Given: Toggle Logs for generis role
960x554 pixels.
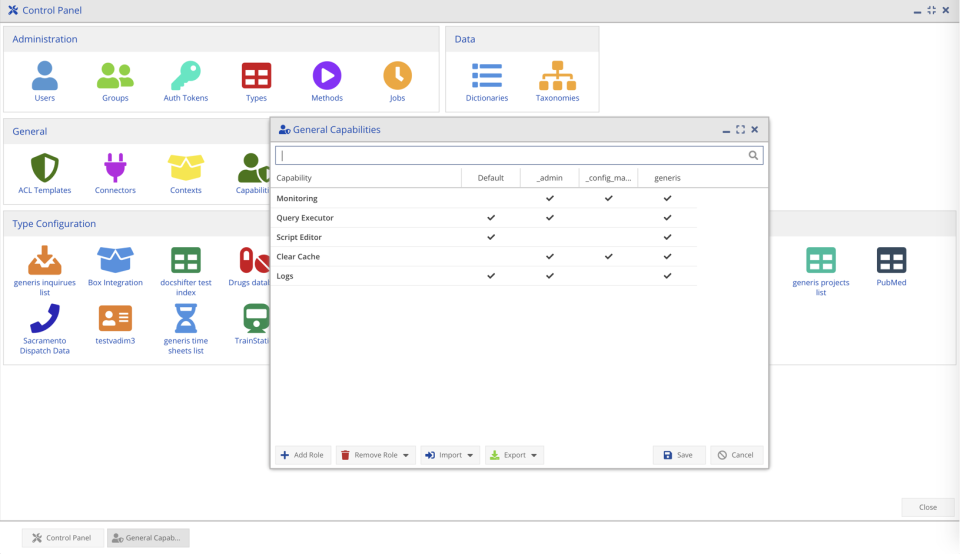Looking at the screenshot, I should (667, 276).
